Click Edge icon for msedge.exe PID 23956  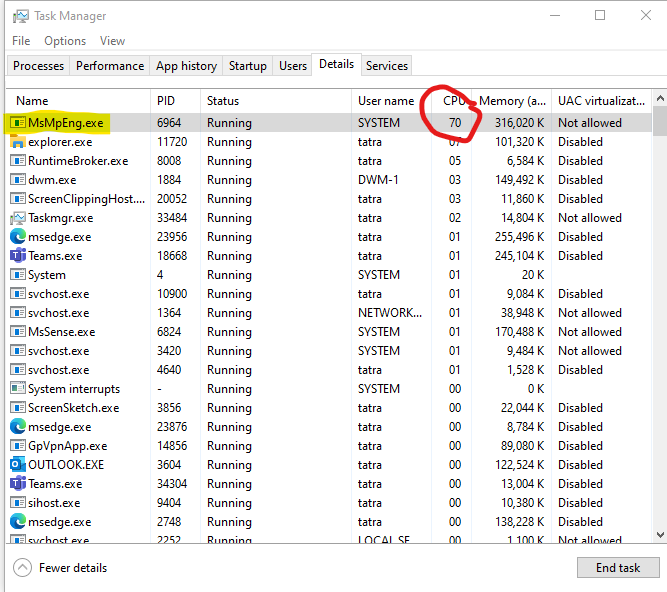[17, 236]
